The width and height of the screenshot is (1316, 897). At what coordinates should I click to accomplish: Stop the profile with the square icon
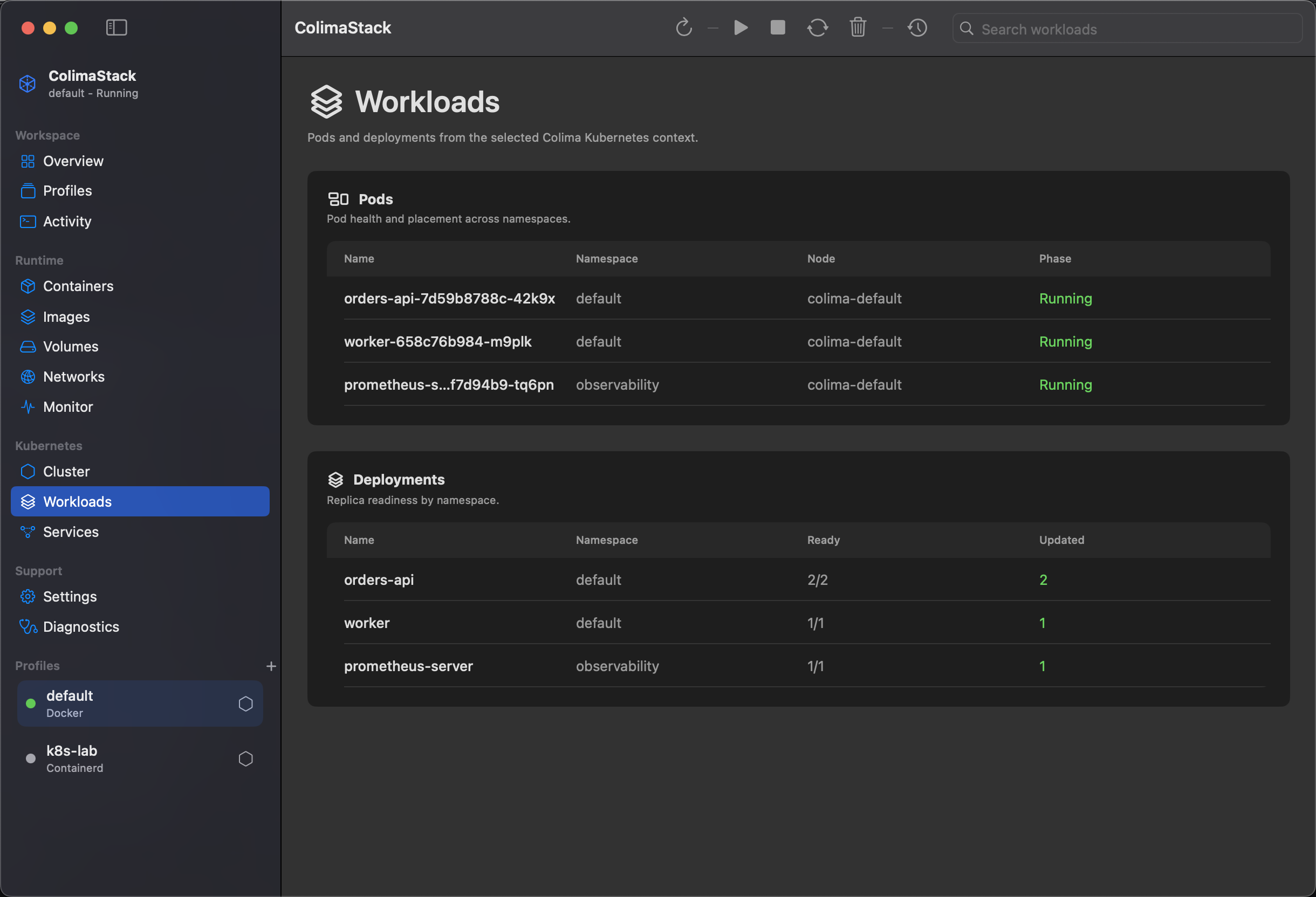[x=778, y=27]
